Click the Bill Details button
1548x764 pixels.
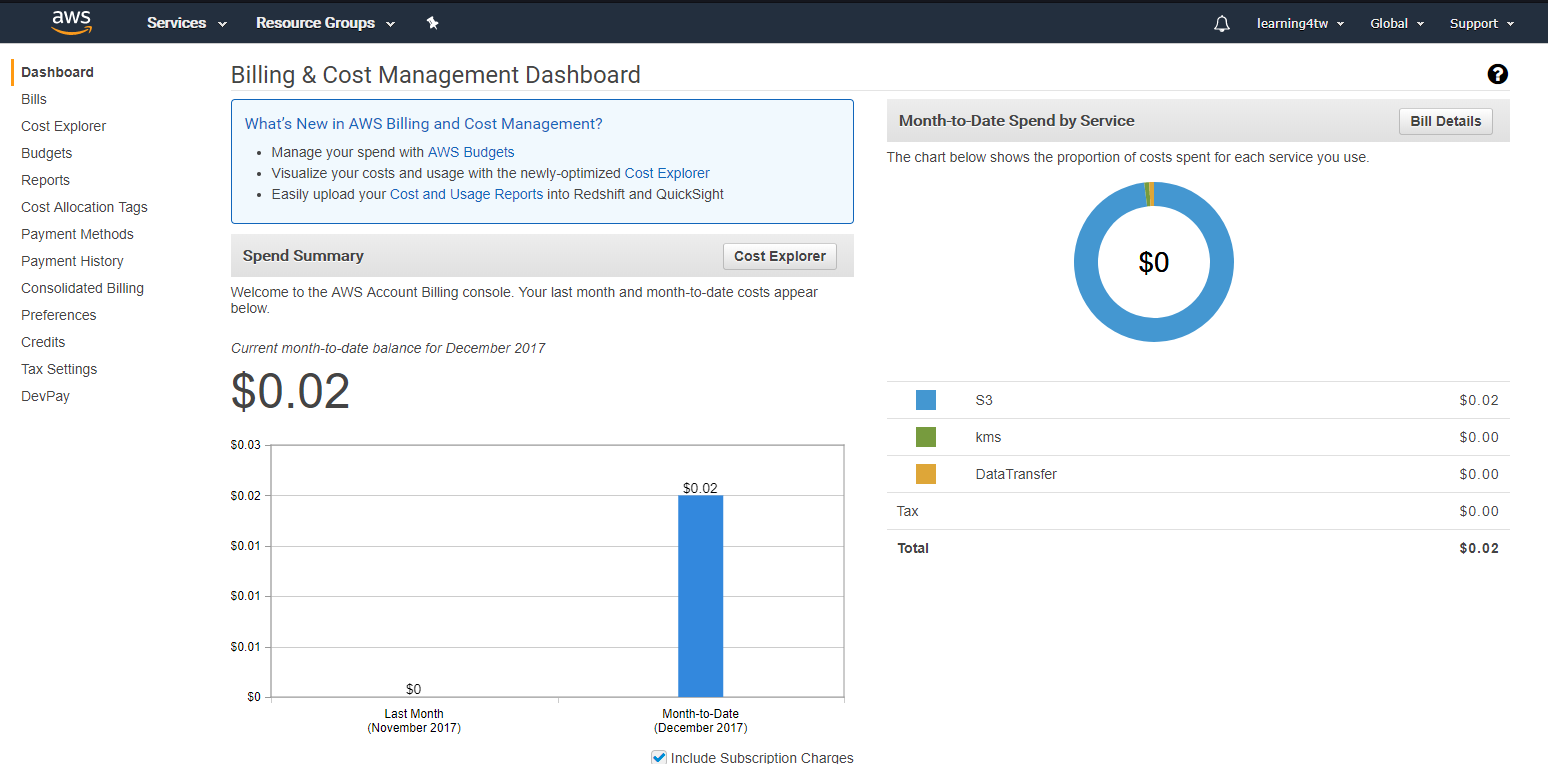1445,121
